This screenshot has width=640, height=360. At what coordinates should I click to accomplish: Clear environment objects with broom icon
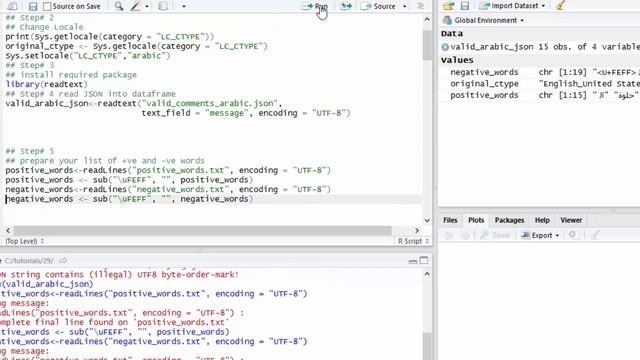pos(560,5)
